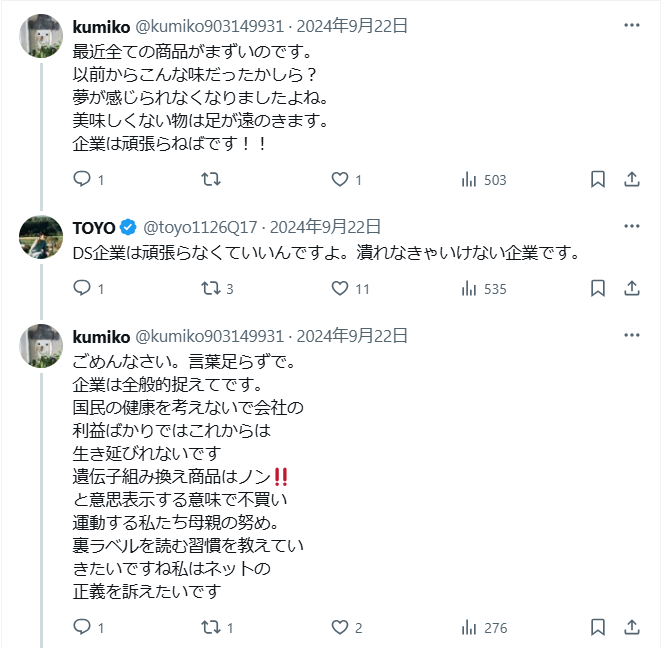Open @kumiko903149931 handle on first tweet
The image size is (667, 648).
click(x=209, y=25)
